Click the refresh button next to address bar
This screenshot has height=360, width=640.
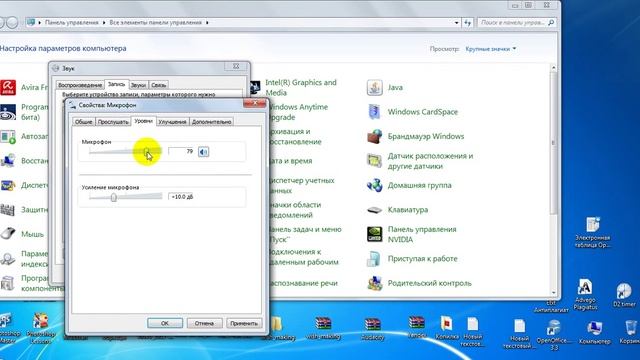[x=468, y=23]
